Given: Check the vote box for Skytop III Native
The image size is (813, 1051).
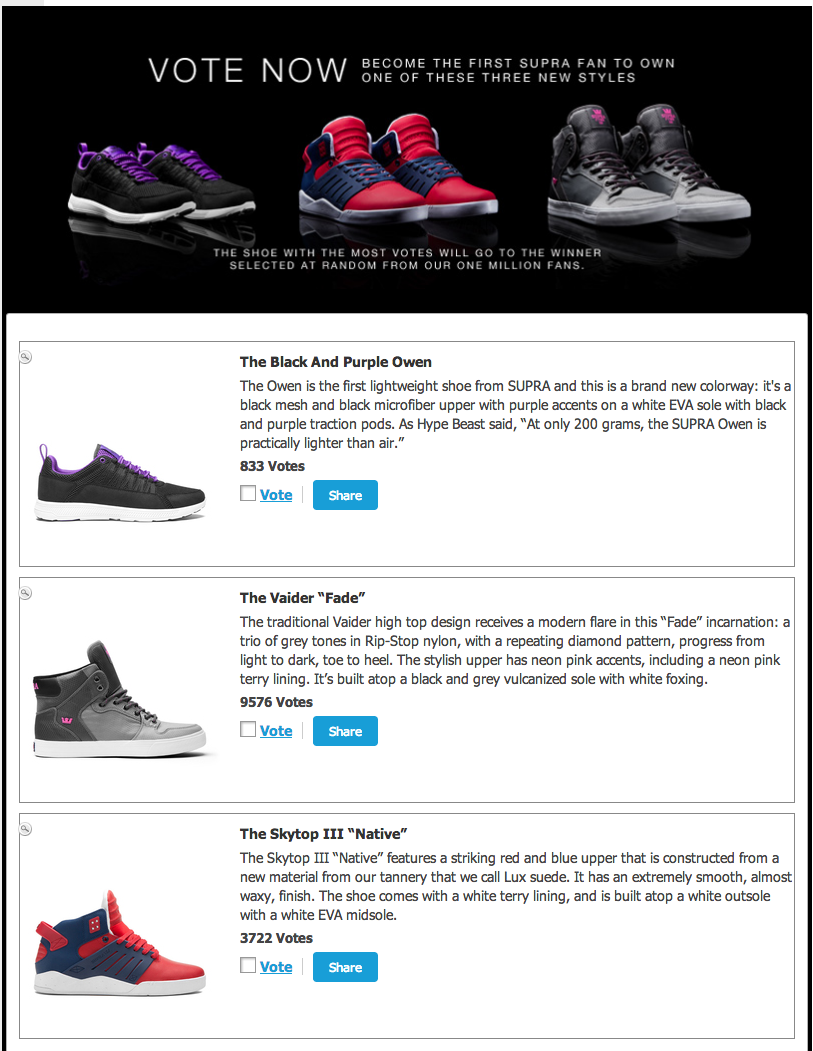Looking at the screenshot, I should [248, 965].
